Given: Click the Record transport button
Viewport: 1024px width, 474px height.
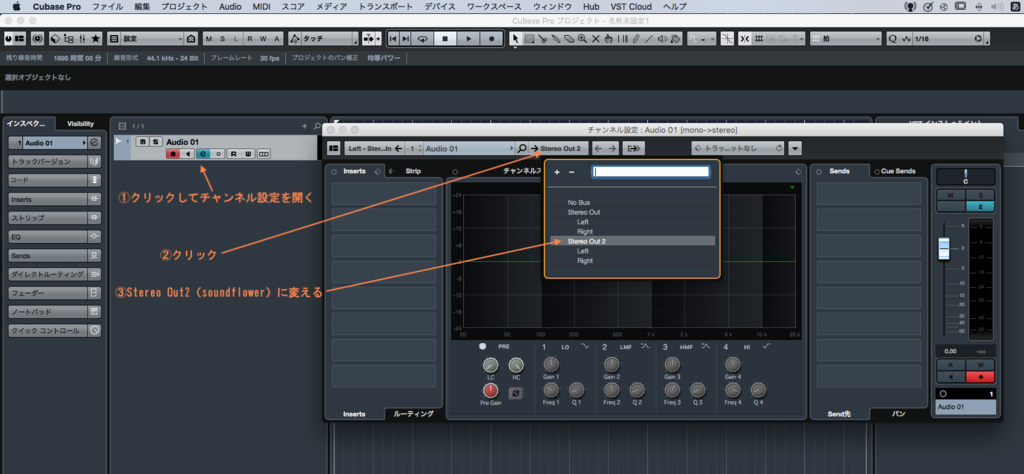Looking at the screenshot, I should (491, 39).
